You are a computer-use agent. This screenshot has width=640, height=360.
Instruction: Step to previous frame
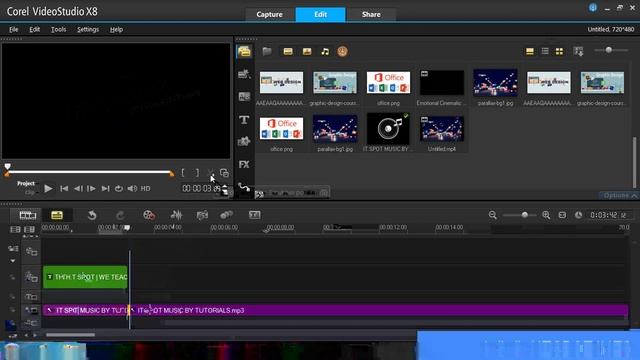78,189
